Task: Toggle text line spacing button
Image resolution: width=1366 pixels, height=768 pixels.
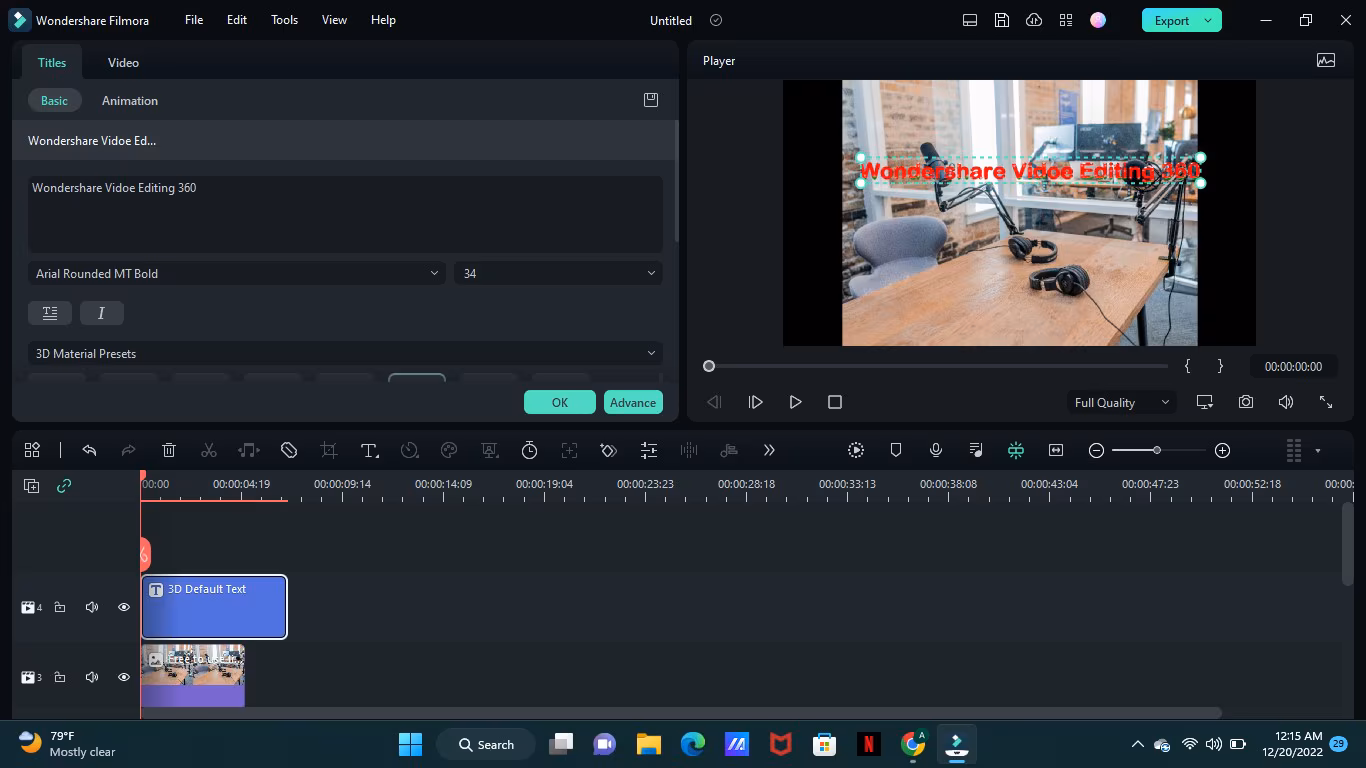Action: click(x=50, y=313)
